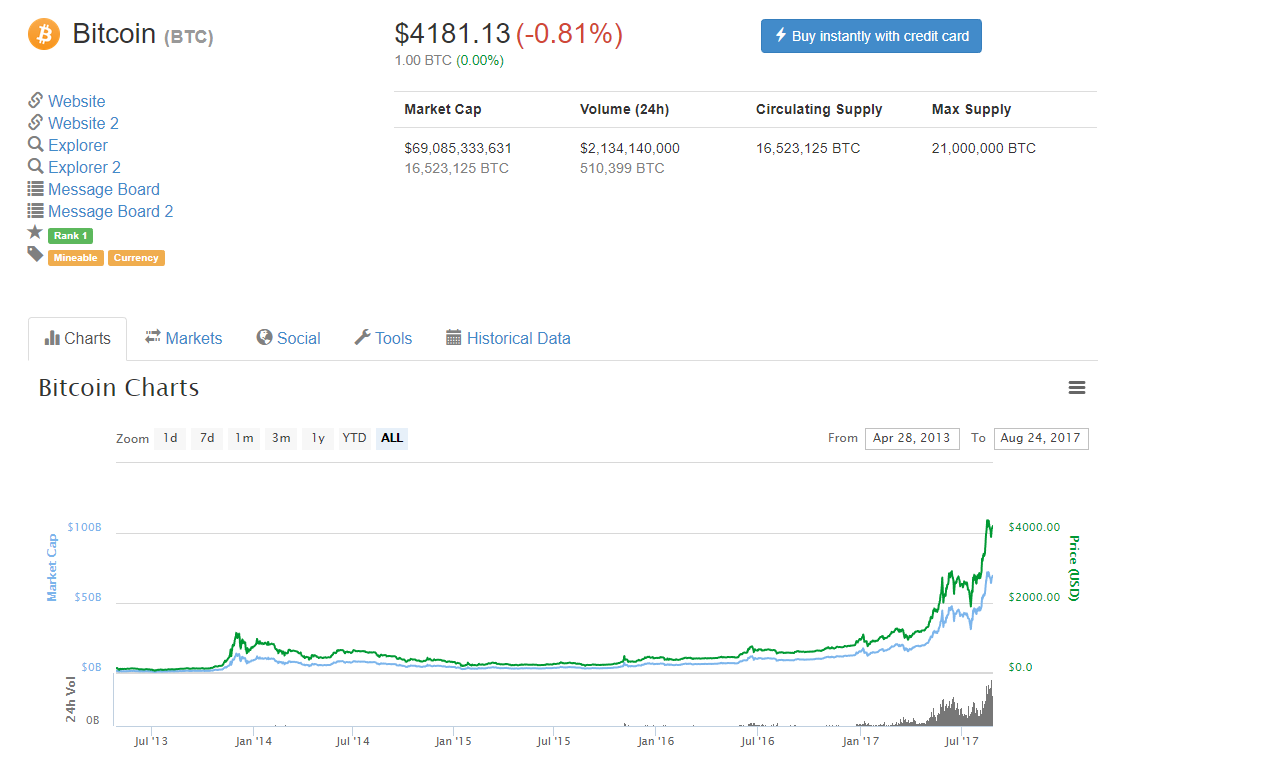The width and height of the screenshot is (1261, 766).
Task: Open the Explorer 2 link
Action: point(84,167)
